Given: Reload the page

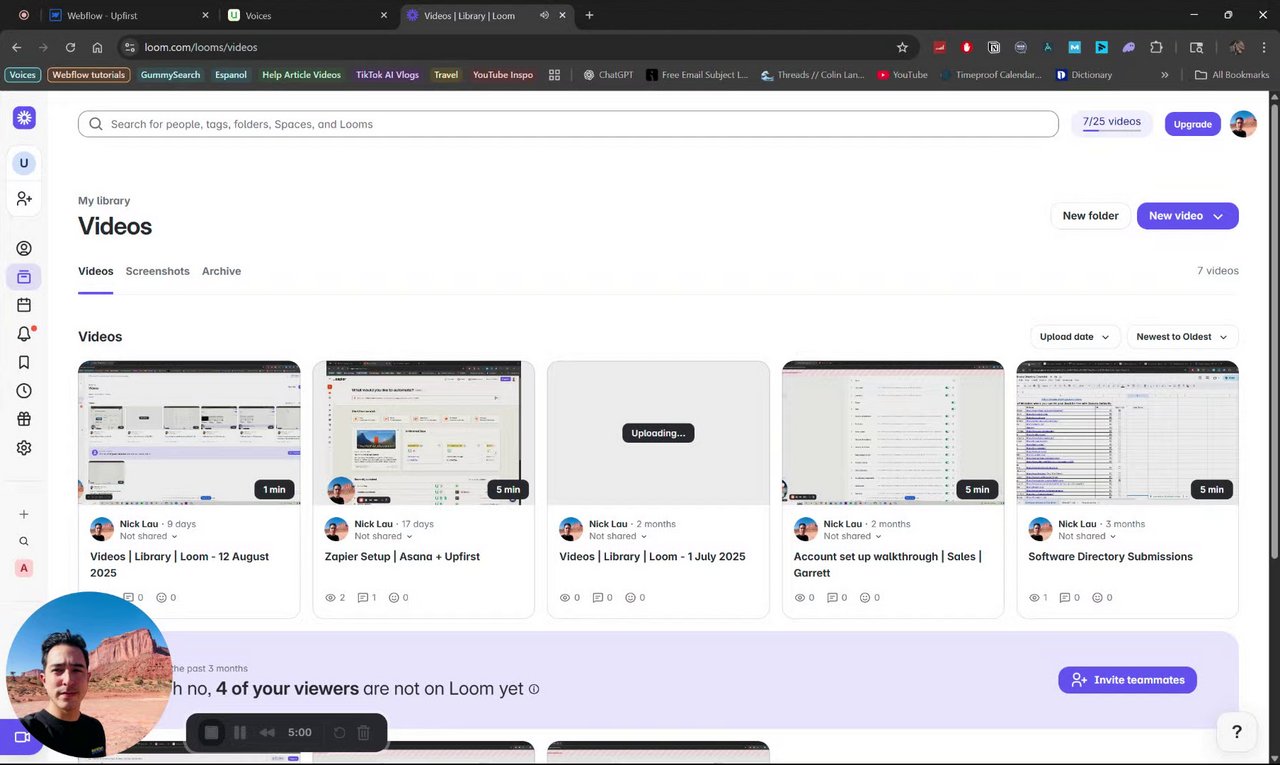Looking at the screenshot, I should point(70,47).
